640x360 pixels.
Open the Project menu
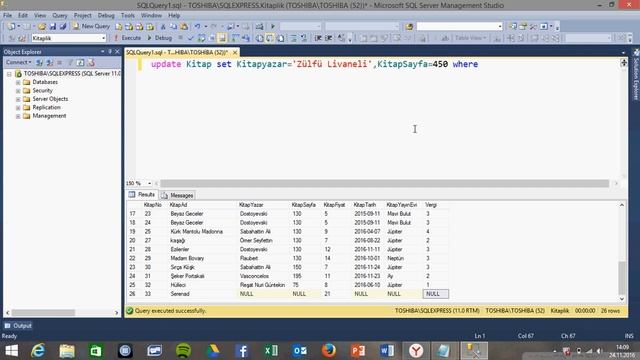pos(82,16)
